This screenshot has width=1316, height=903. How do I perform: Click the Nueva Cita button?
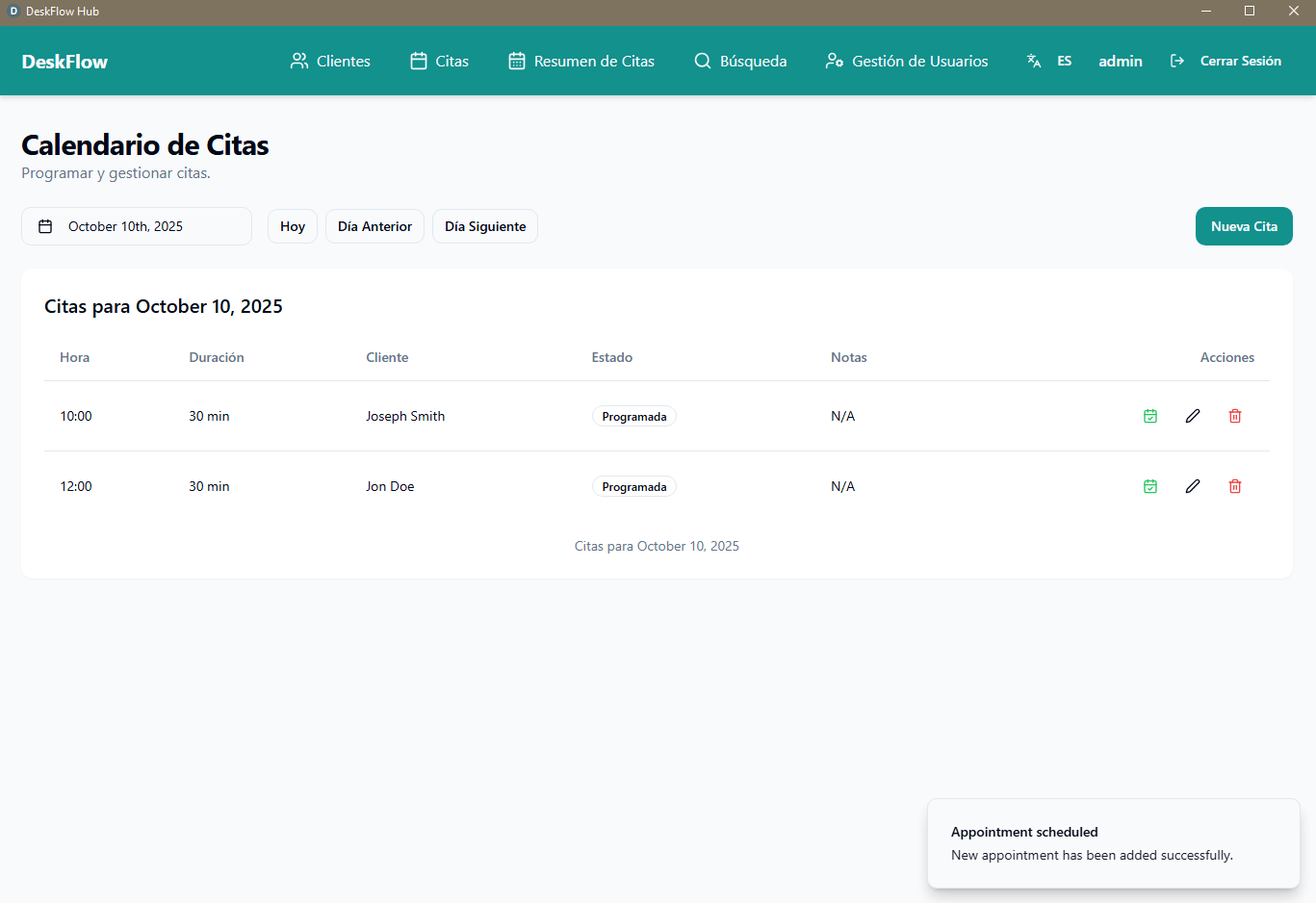point(1243,226)
